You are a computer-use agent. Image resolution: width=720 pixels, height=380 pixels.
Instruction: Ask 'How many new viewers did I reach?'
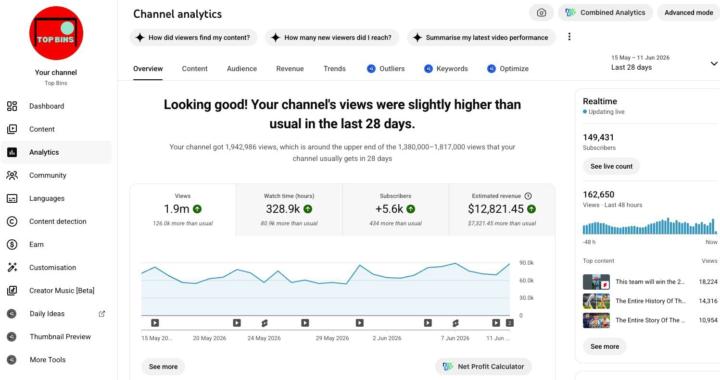(332, 38)
